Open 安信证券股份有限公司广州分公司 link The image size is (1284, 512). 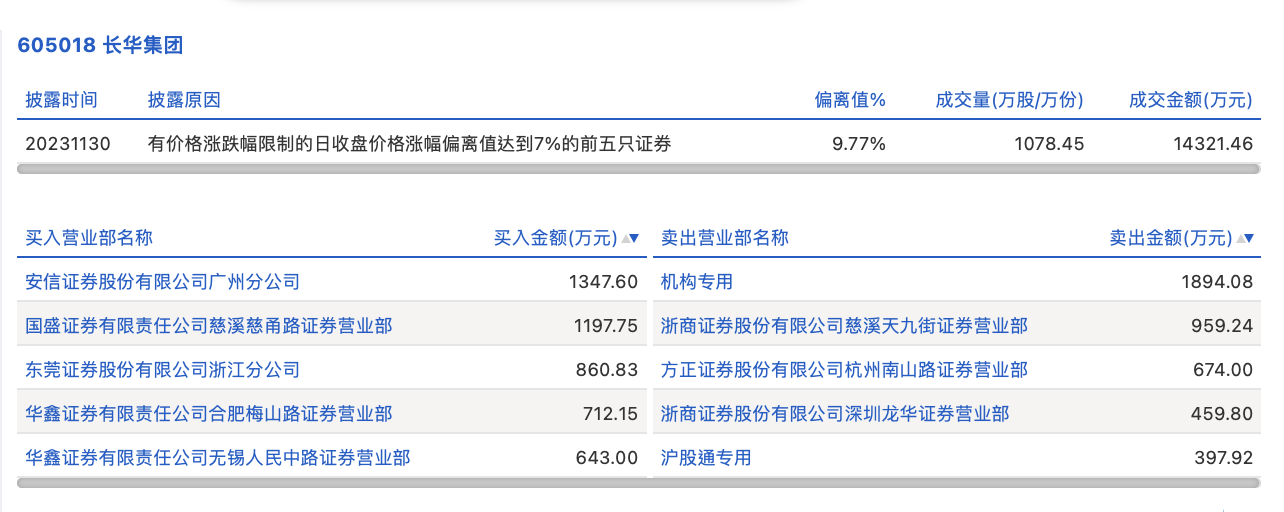[162, 282]
